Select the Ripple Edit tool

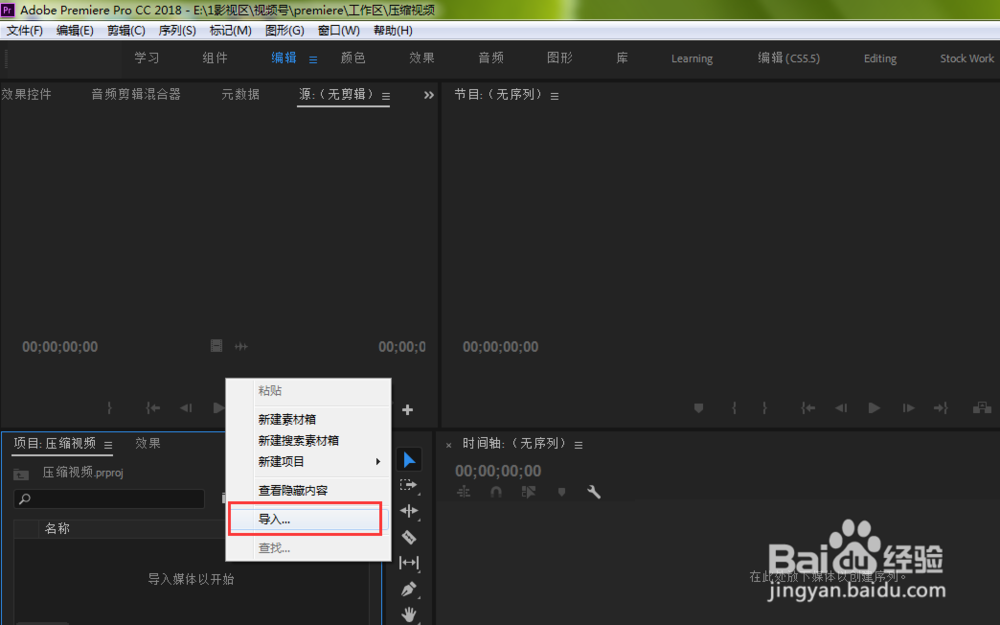click(409, 511)
